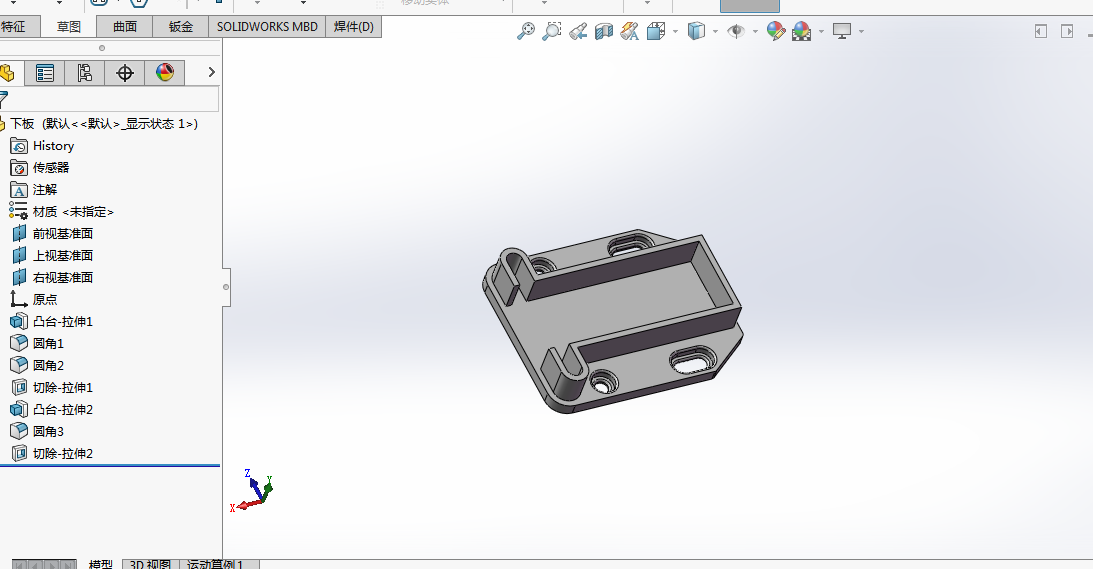The height and width of the screenshot is (569, 1093).
Task: Click the 注解 annotation icon
Action: click(x=19, y=190)
